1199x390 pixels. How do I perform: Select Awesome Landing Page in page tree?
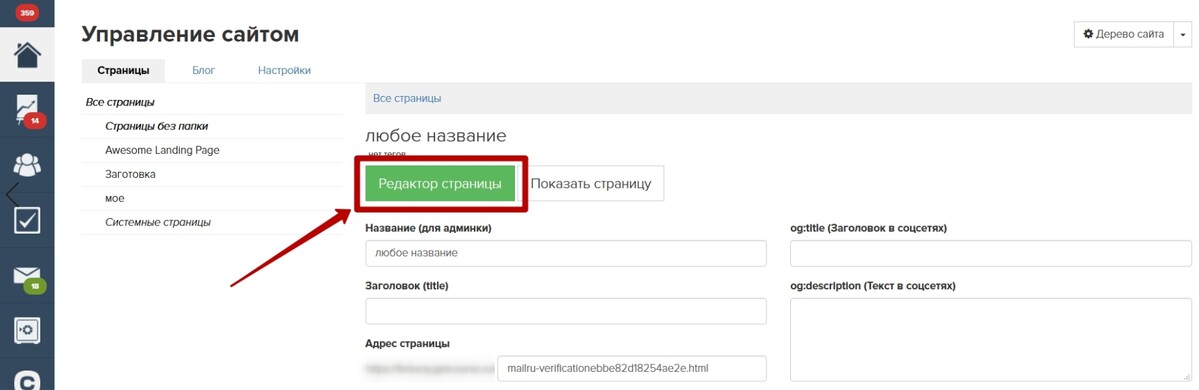tap(162, 150)
